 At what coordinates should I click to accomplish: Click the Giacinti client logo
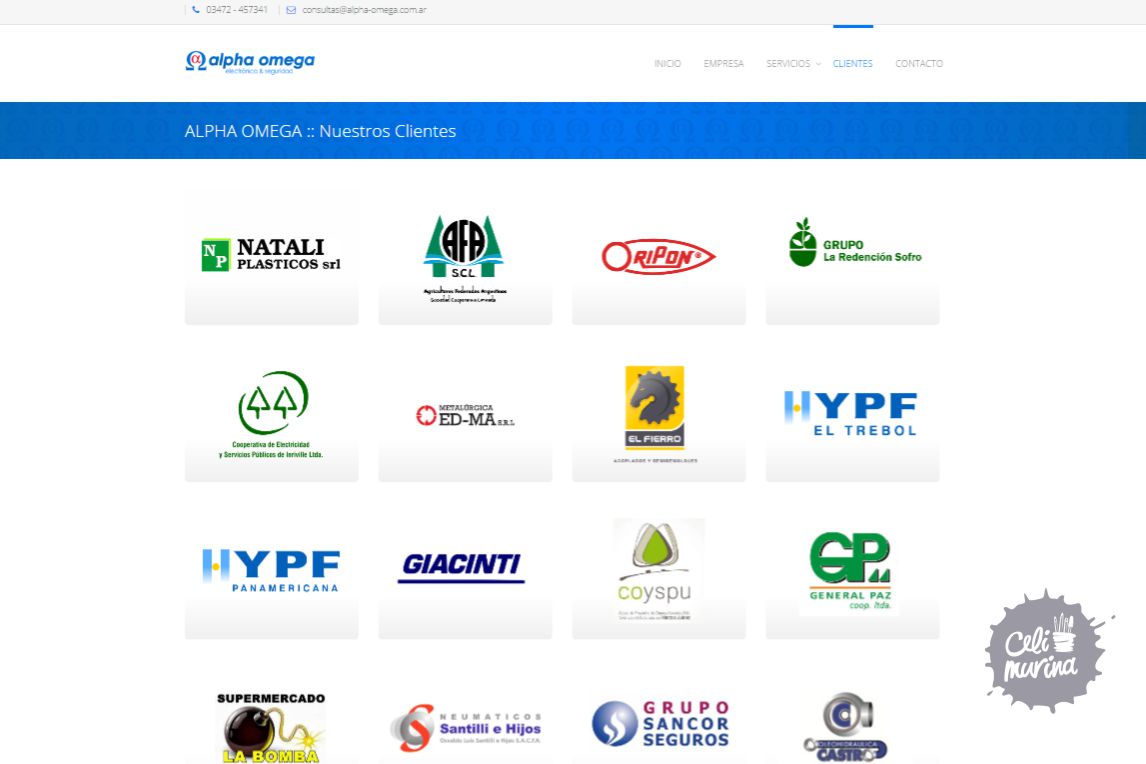coord(462,567)
